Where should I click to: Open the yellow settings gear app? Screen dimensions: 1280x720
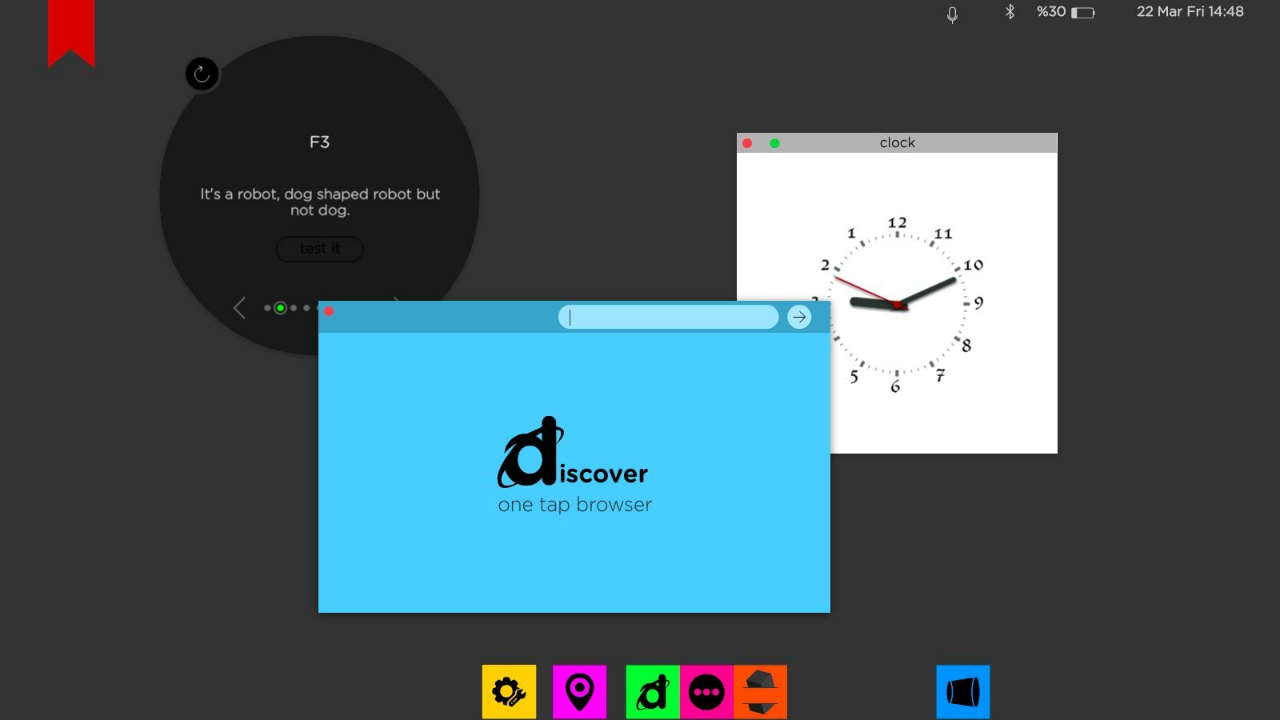click(509, 691)
